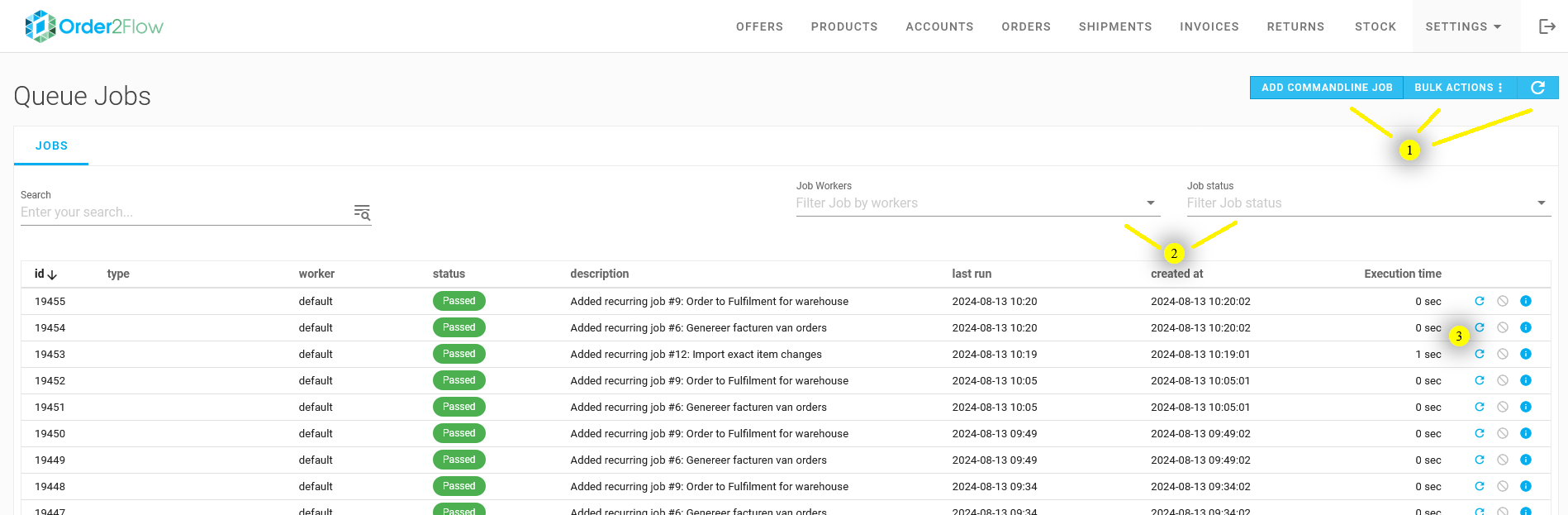The width and height of the screenshot is (1568, 515).
Task: Rerun job 19455 with its retry icon
Action: click(x=1480, y=302)
